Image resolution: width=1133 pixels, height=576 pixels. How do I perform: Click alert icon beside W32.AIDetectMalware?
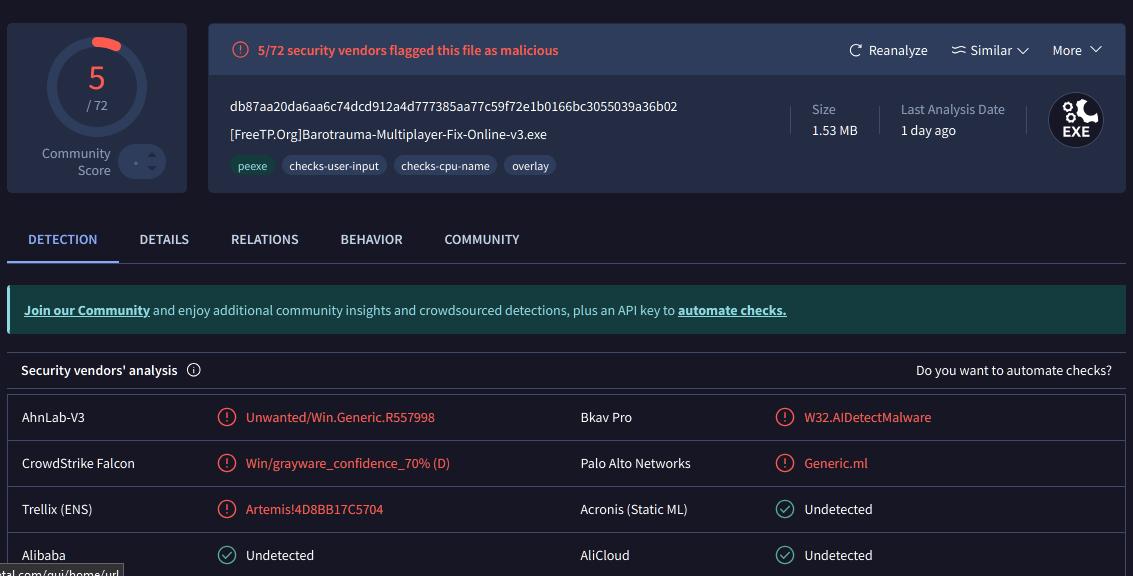pos(785,417)
